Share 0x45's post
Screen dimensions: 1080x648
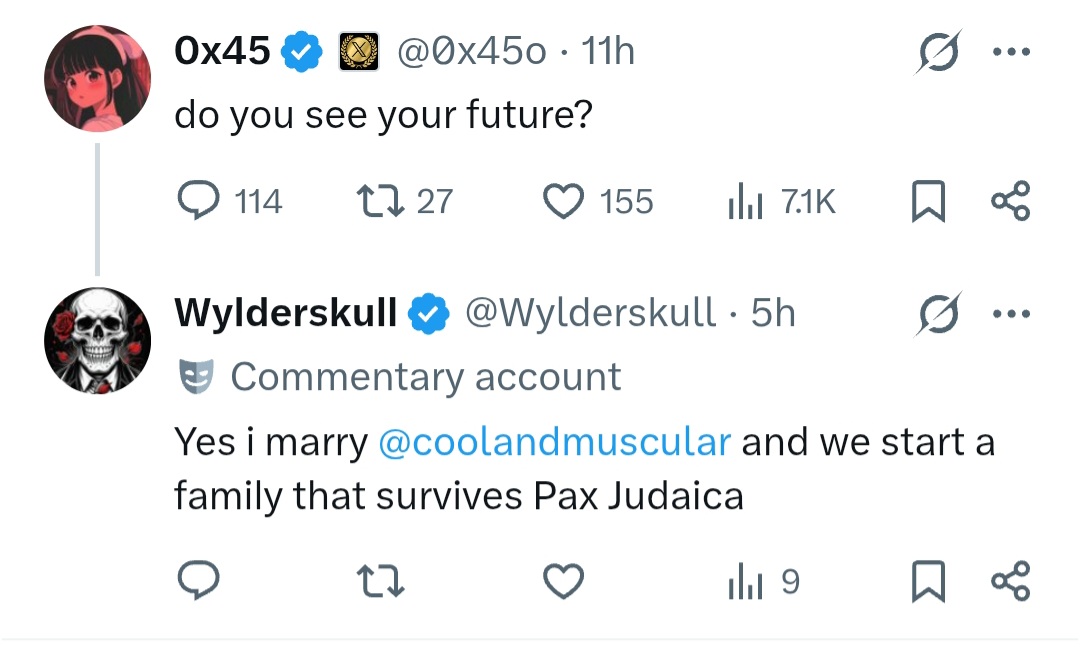pyautogui.click(x=1010, y=202)
